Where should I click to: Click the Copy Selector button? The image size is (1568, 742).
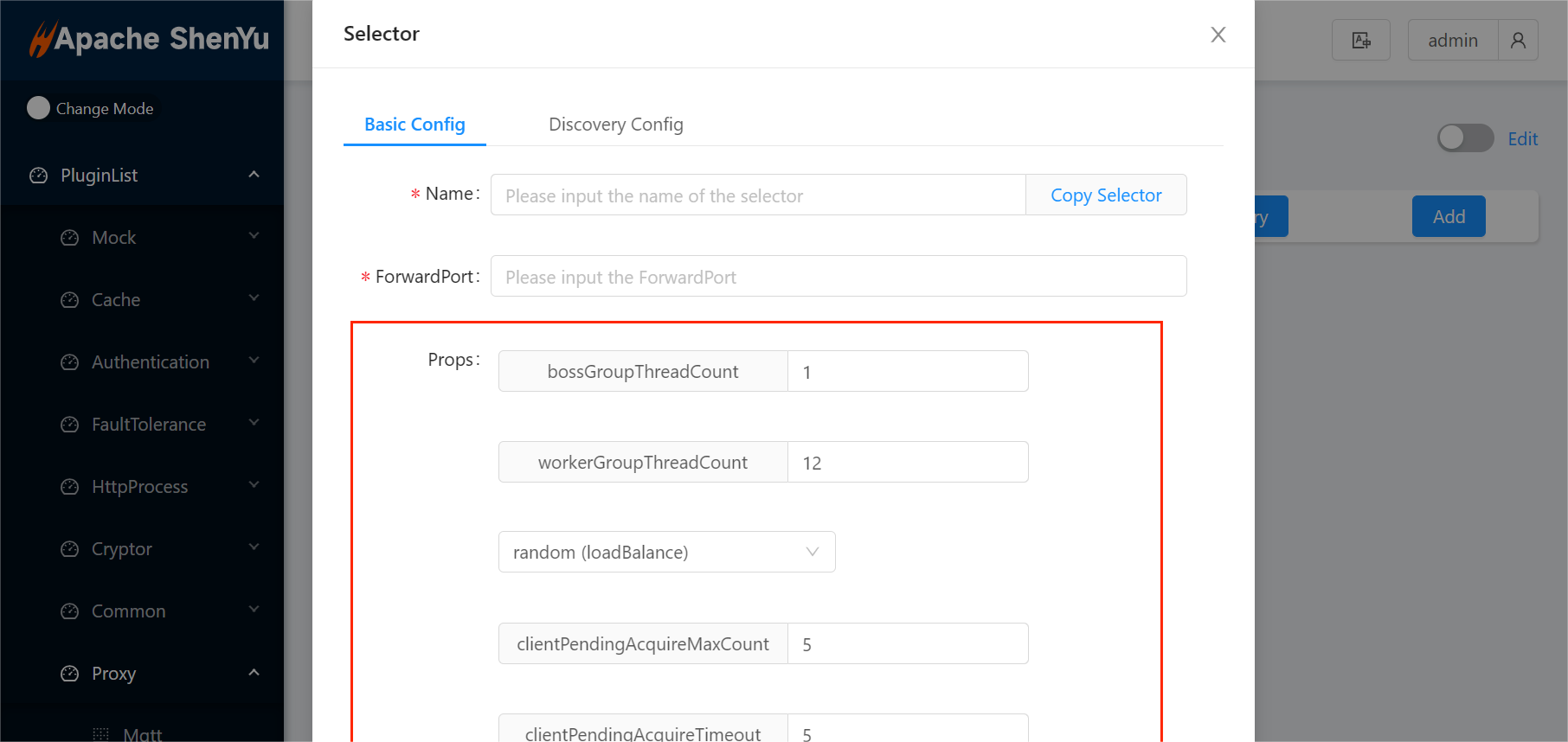[1105, 195]
